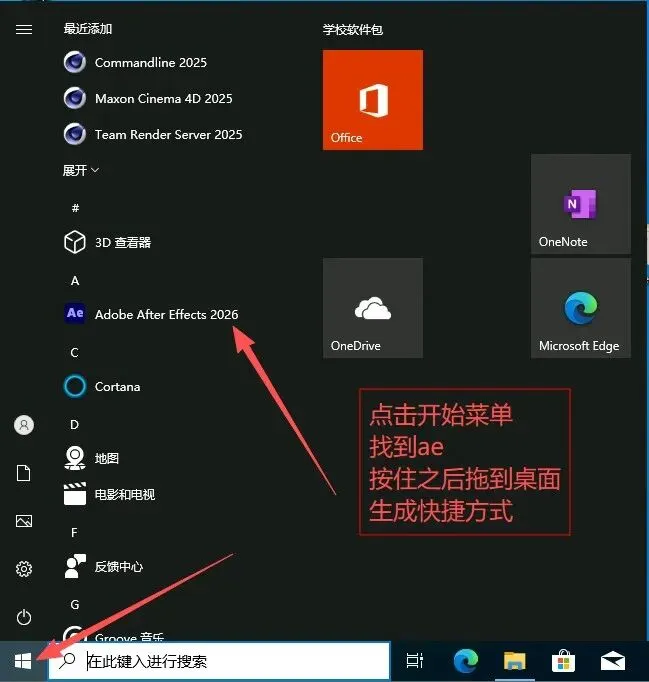Click the Power icon in Start sidebar
Screen dimensions: 649x682
tap(24, 617)
